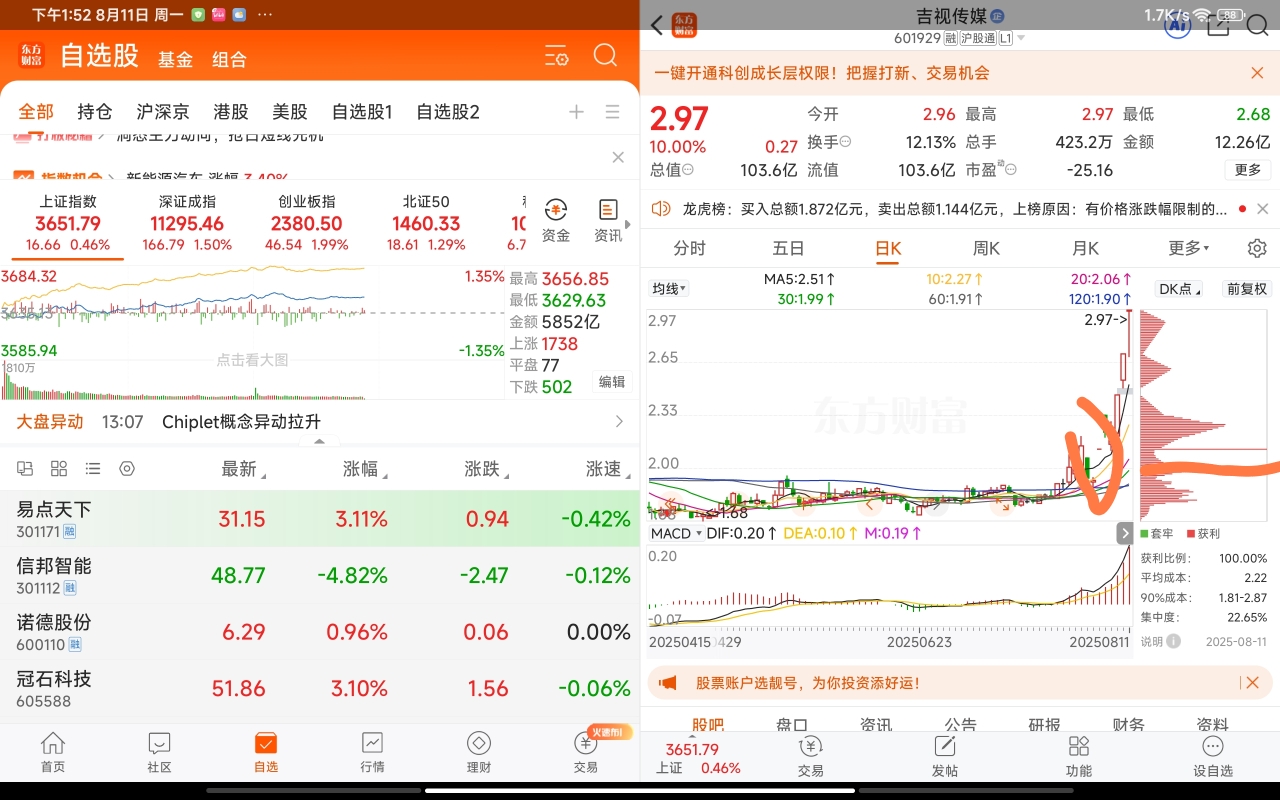Close the news ticker banner

[618, 158]
